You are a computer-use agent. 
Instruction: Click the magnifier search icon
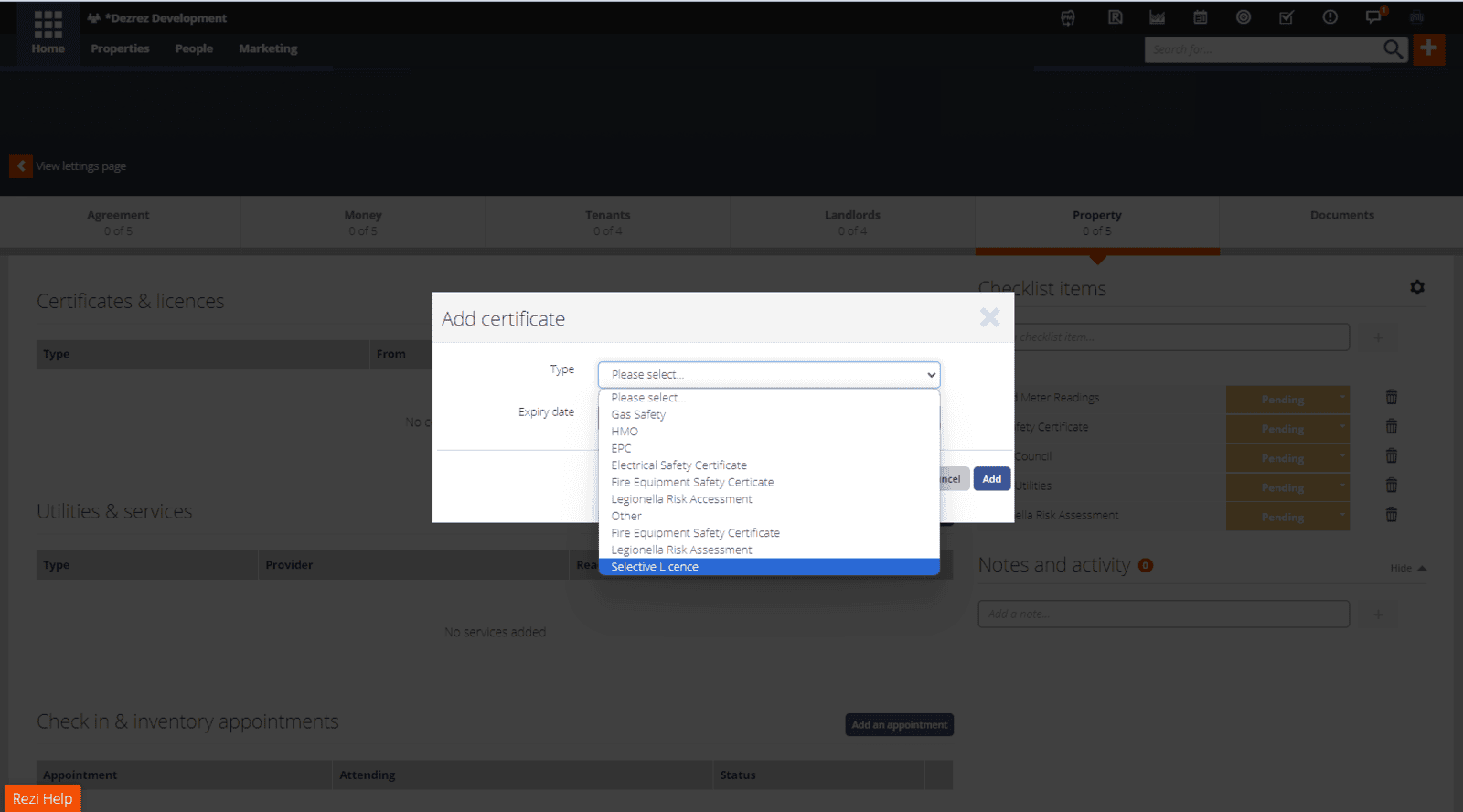[1393, 49]
